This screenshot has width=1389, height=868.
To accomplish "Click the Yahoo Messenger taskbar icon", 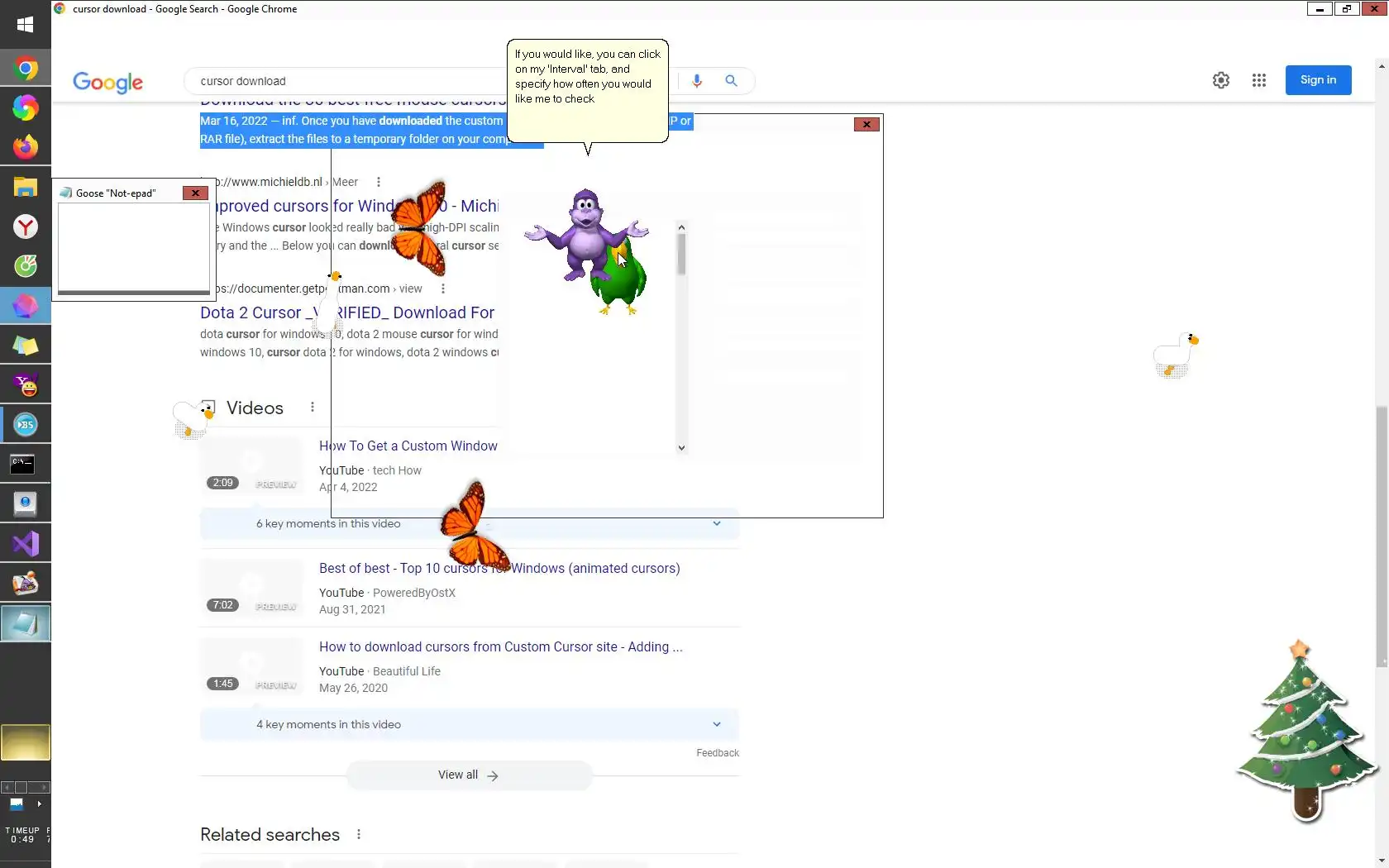I will tap(25, 385).
